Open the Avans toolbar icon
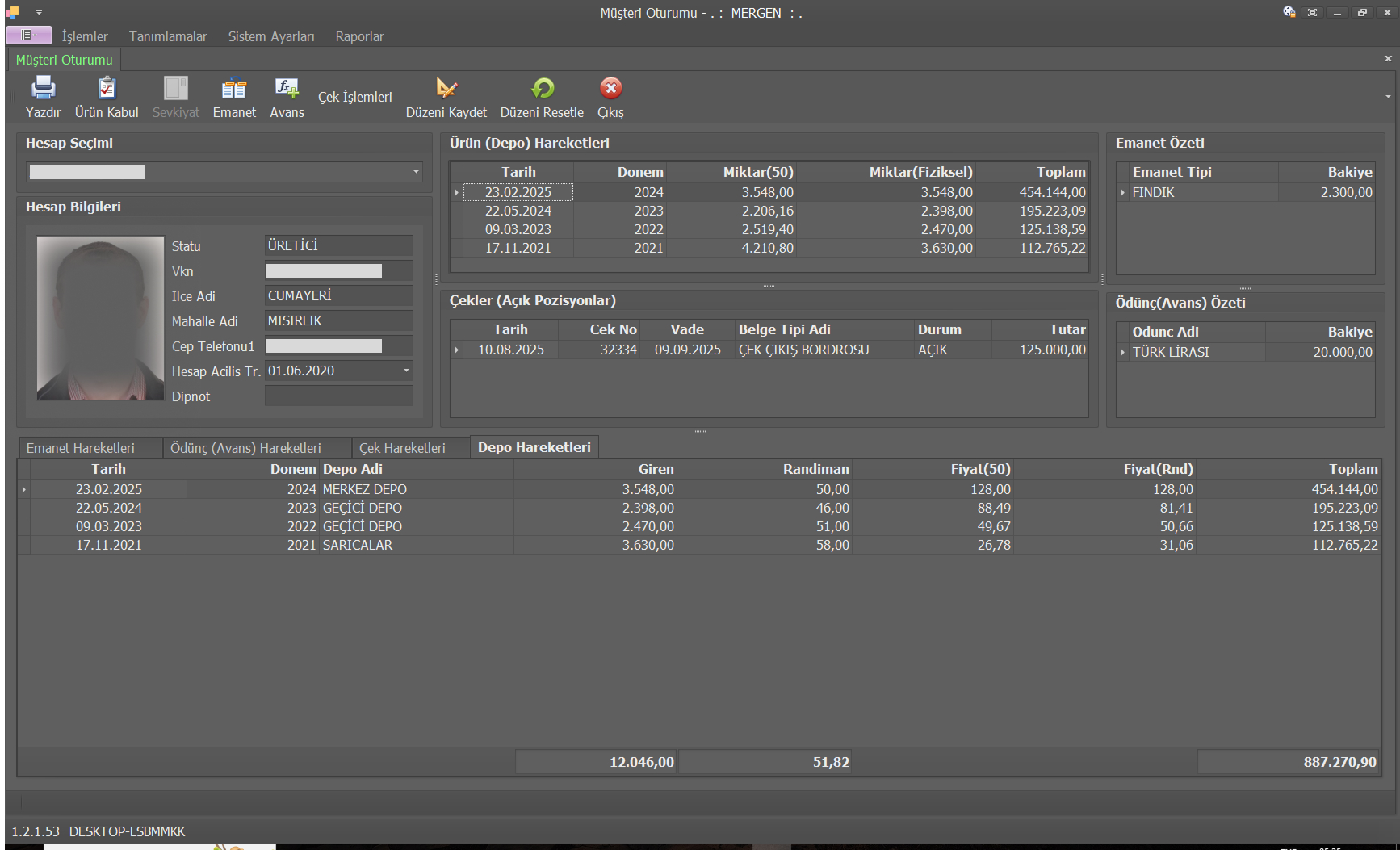 (287, 88)
